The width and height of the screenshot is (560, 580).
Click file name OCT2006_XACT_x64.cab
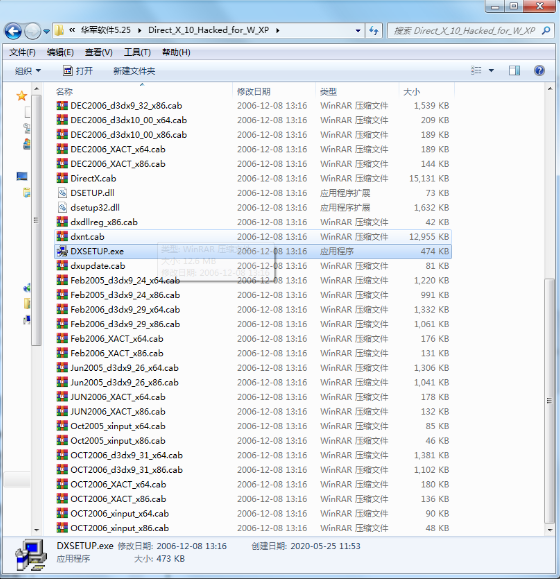pyautogui.click(x=118, y=485)
